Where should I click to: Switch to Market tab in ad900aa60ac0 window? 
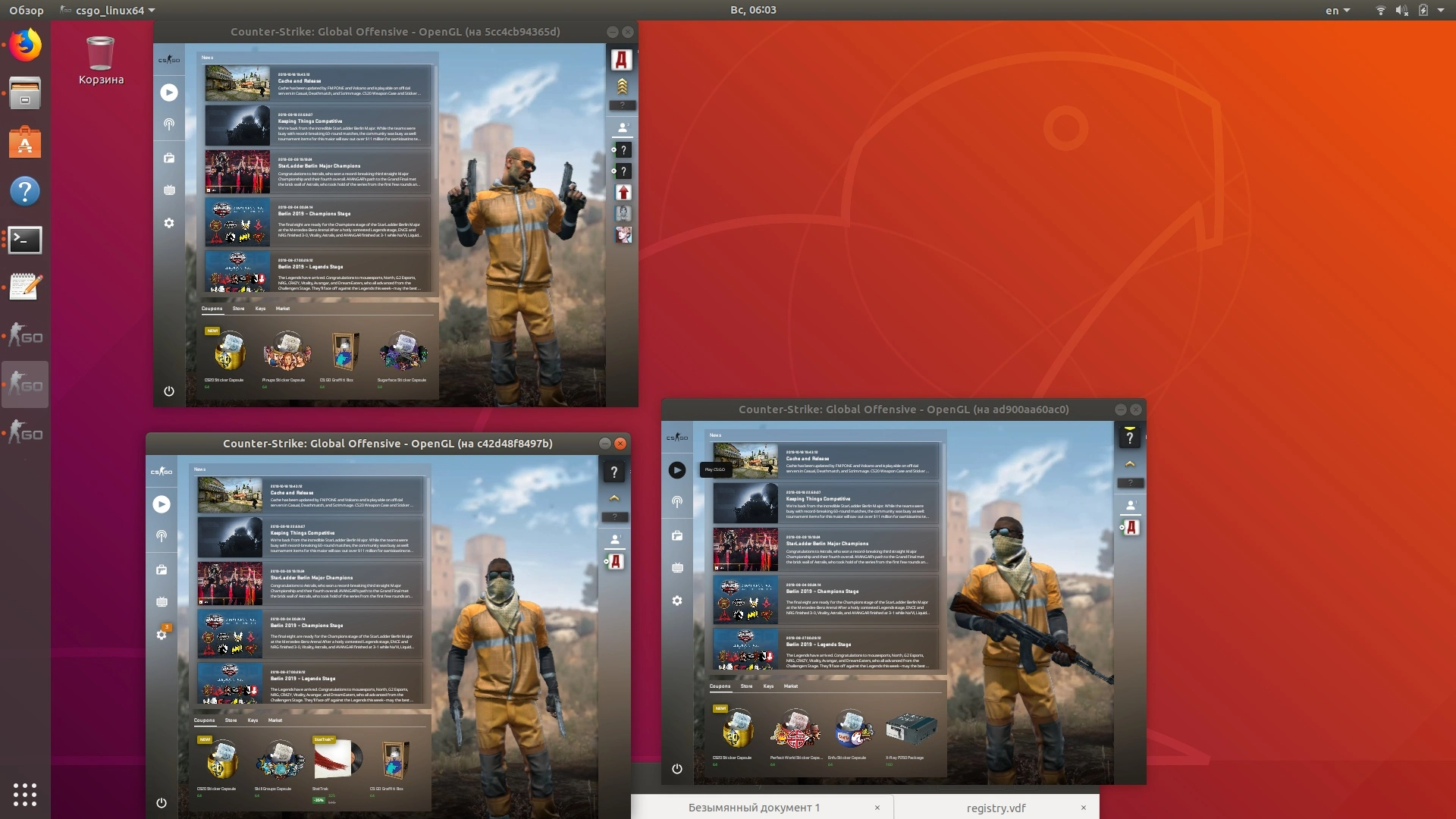click(x=791, y=686)
